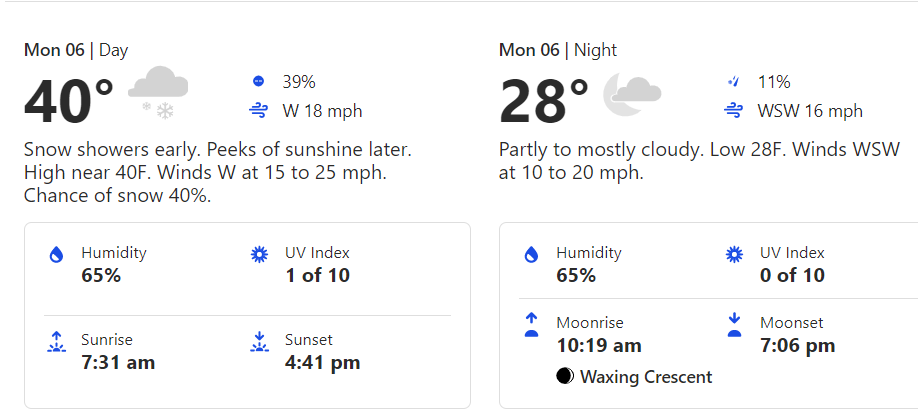Image resolution: width=918 pixels, height=411 pixels.
Task: Click the Sunset icon
Action: tap(259, 342)
